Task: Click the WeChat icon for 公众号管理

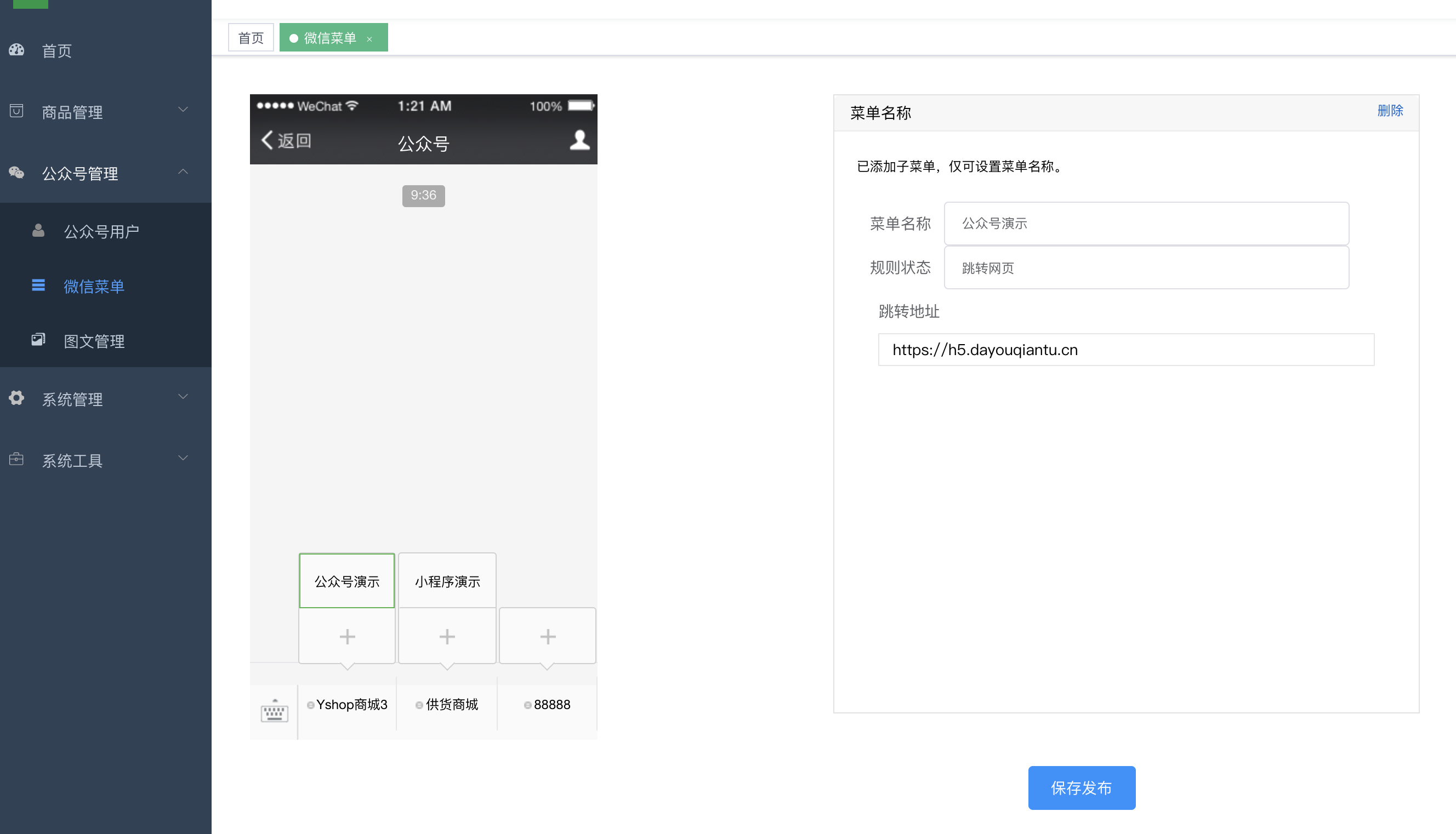Action: (16, 172)
